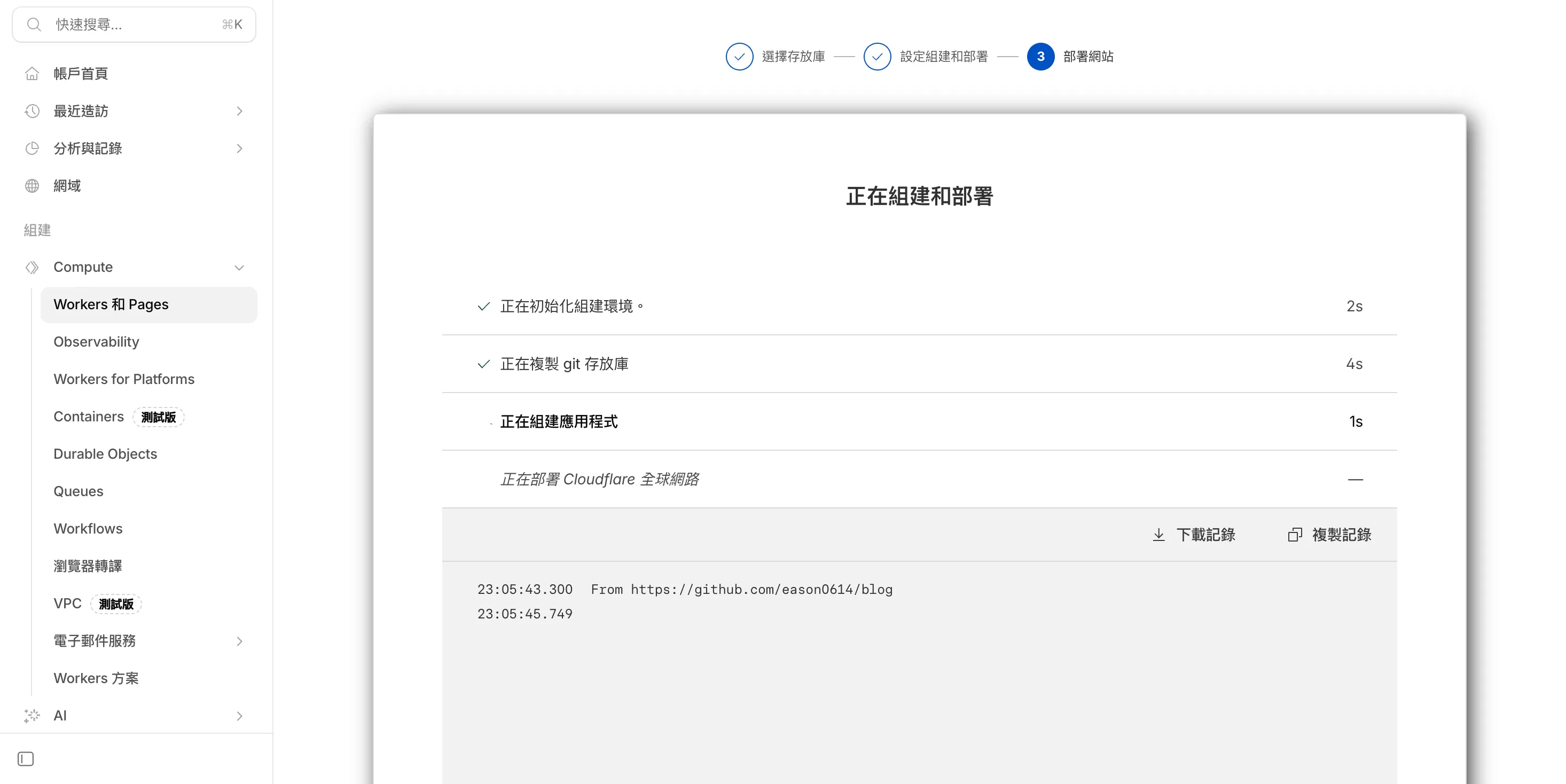This screenshot has width=1566, height=784.
Task: Open the Observability menu item
Action: 96,342
